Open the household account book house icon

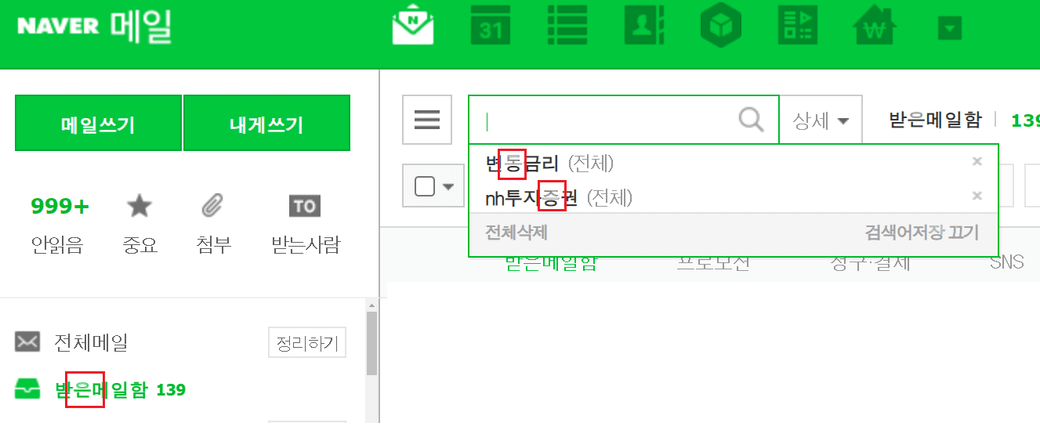tap(875, 27)
